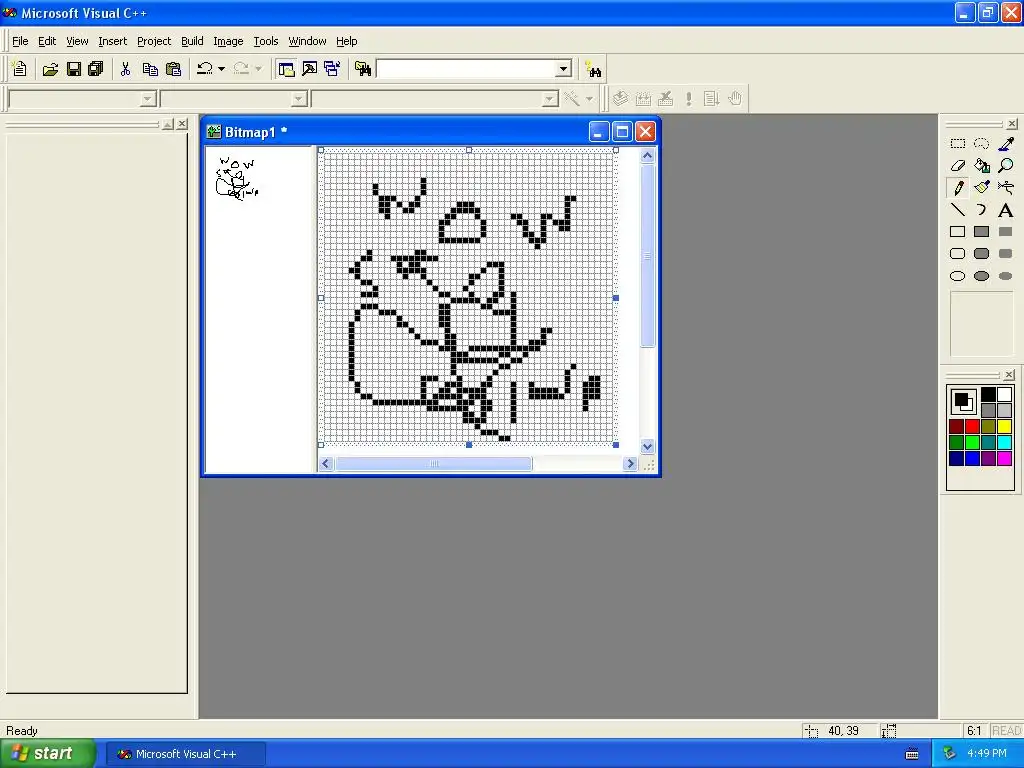Image resolution: width=1024 pixels, height=768 pixels.
Task: Select the filled Rectangle with outline tool
Action: [982, 231]
